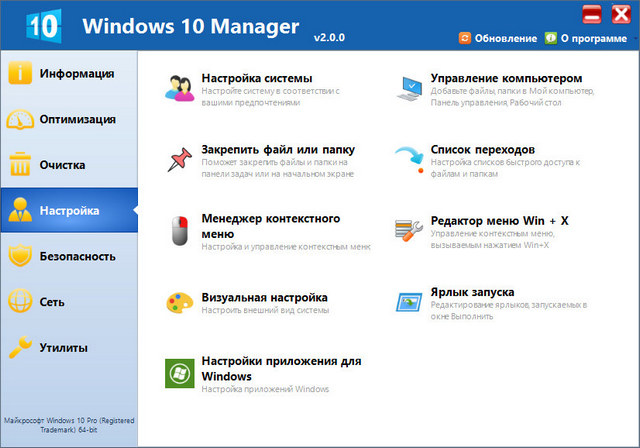Screen dimensions: 640x448
Task: Click the Утилиты wrench icon
Action: [x=20, y=347]
